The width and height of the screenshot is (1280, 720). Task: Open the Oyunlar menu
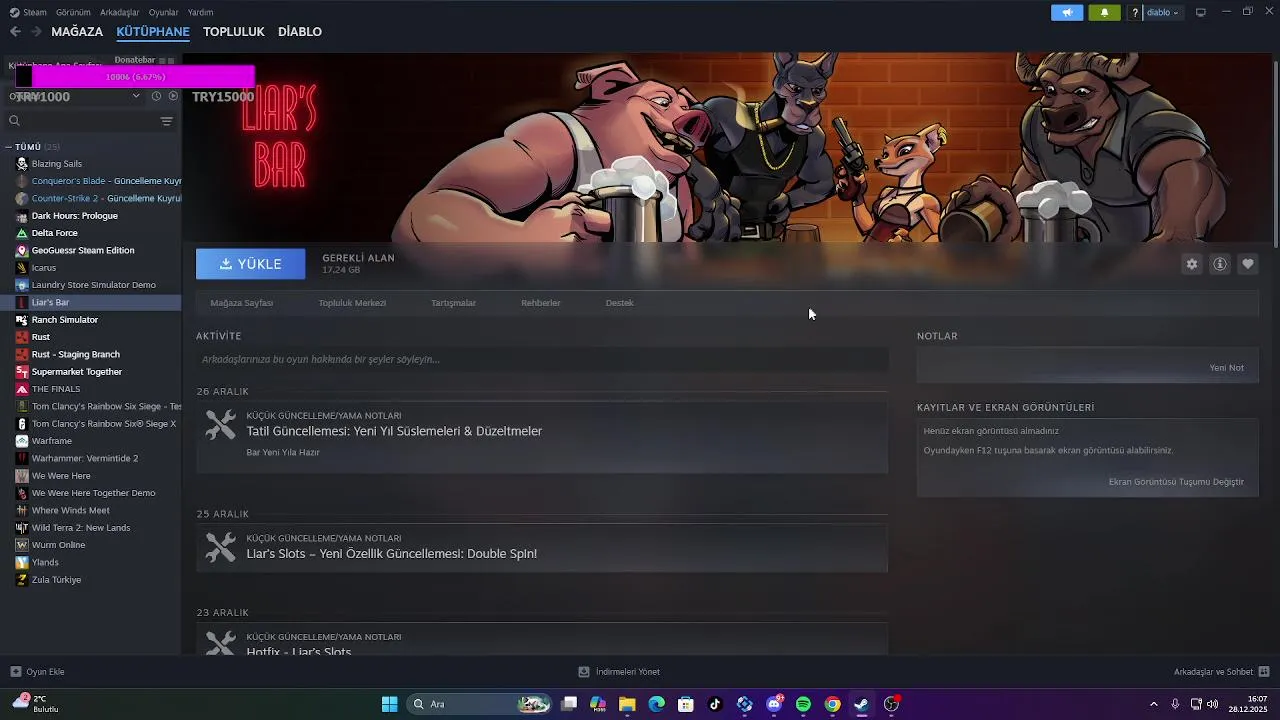(163, 12)
